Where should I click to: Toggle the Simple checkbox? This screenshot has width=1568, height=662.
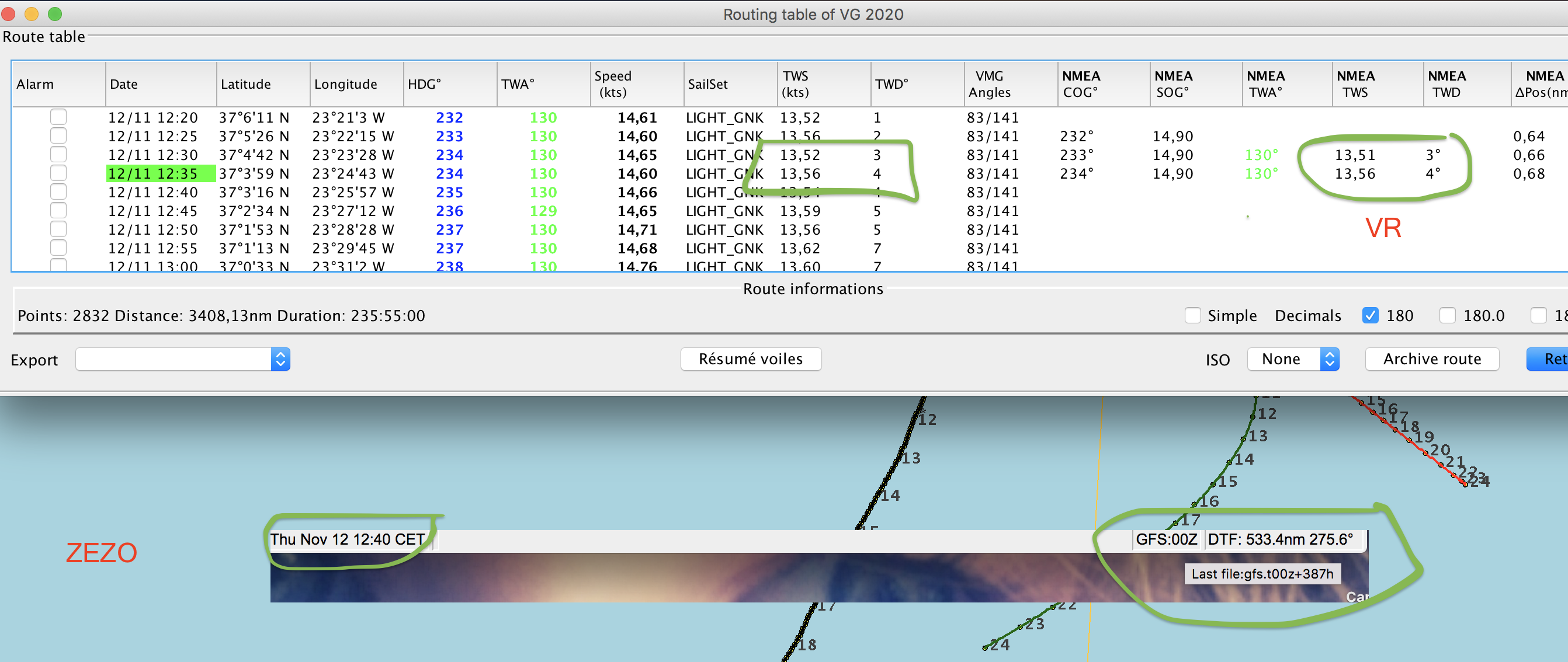click(x=1192, y=315)
